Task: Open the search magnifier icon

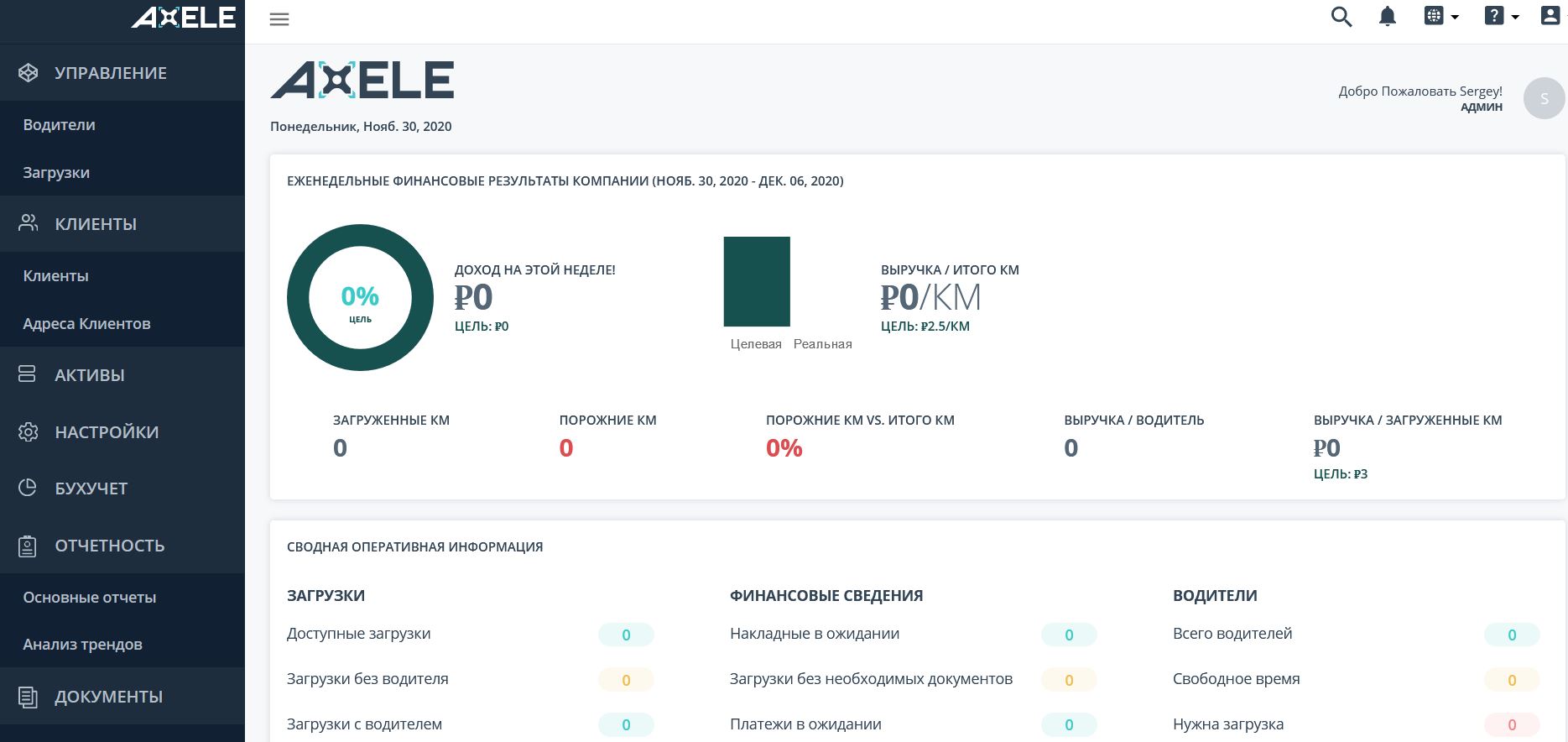Action: point(1341,17)
